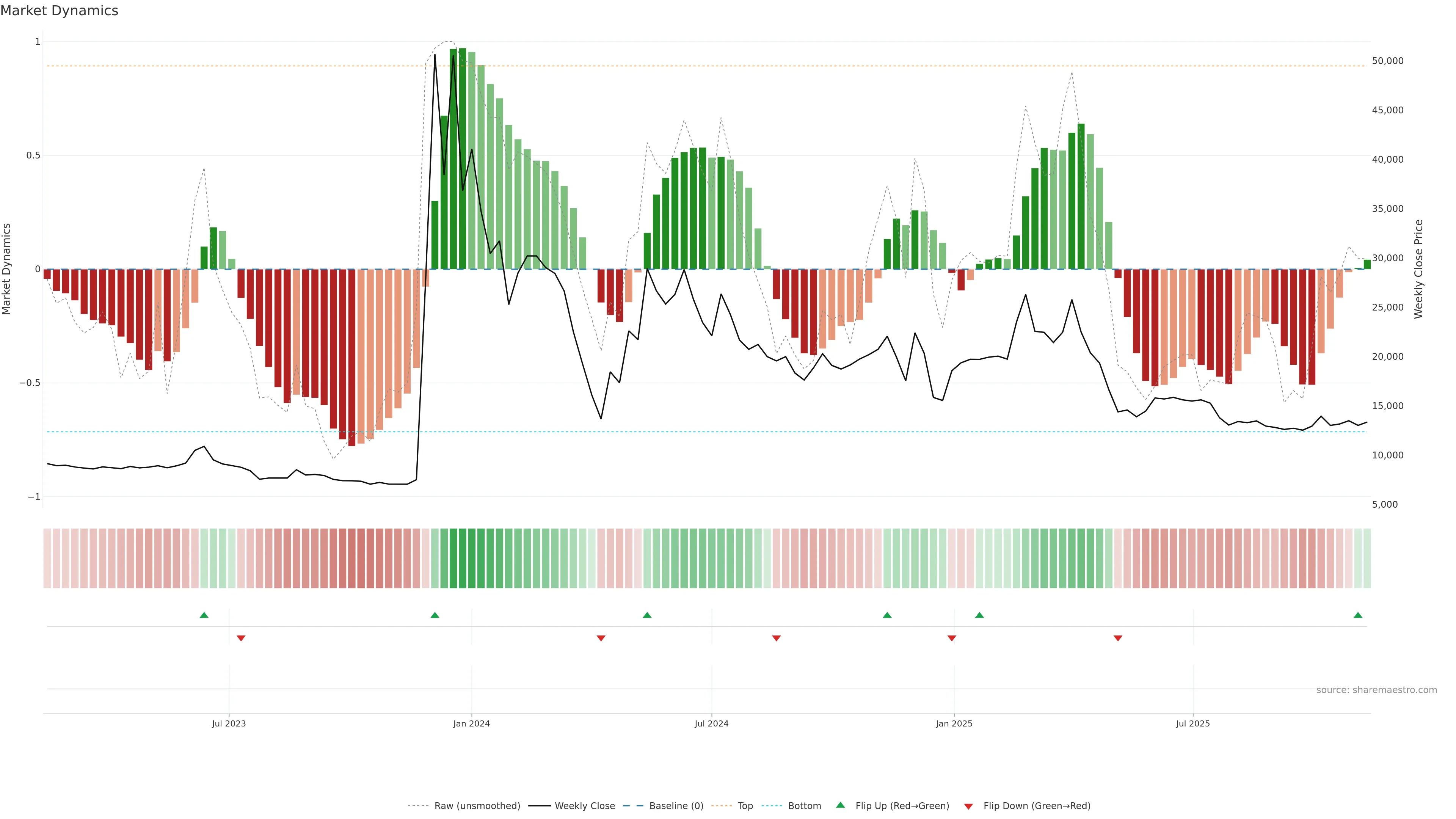Click the Flip Up legend triangle icon
This screenshot has height=819, width=1456.
pos(841,805)
